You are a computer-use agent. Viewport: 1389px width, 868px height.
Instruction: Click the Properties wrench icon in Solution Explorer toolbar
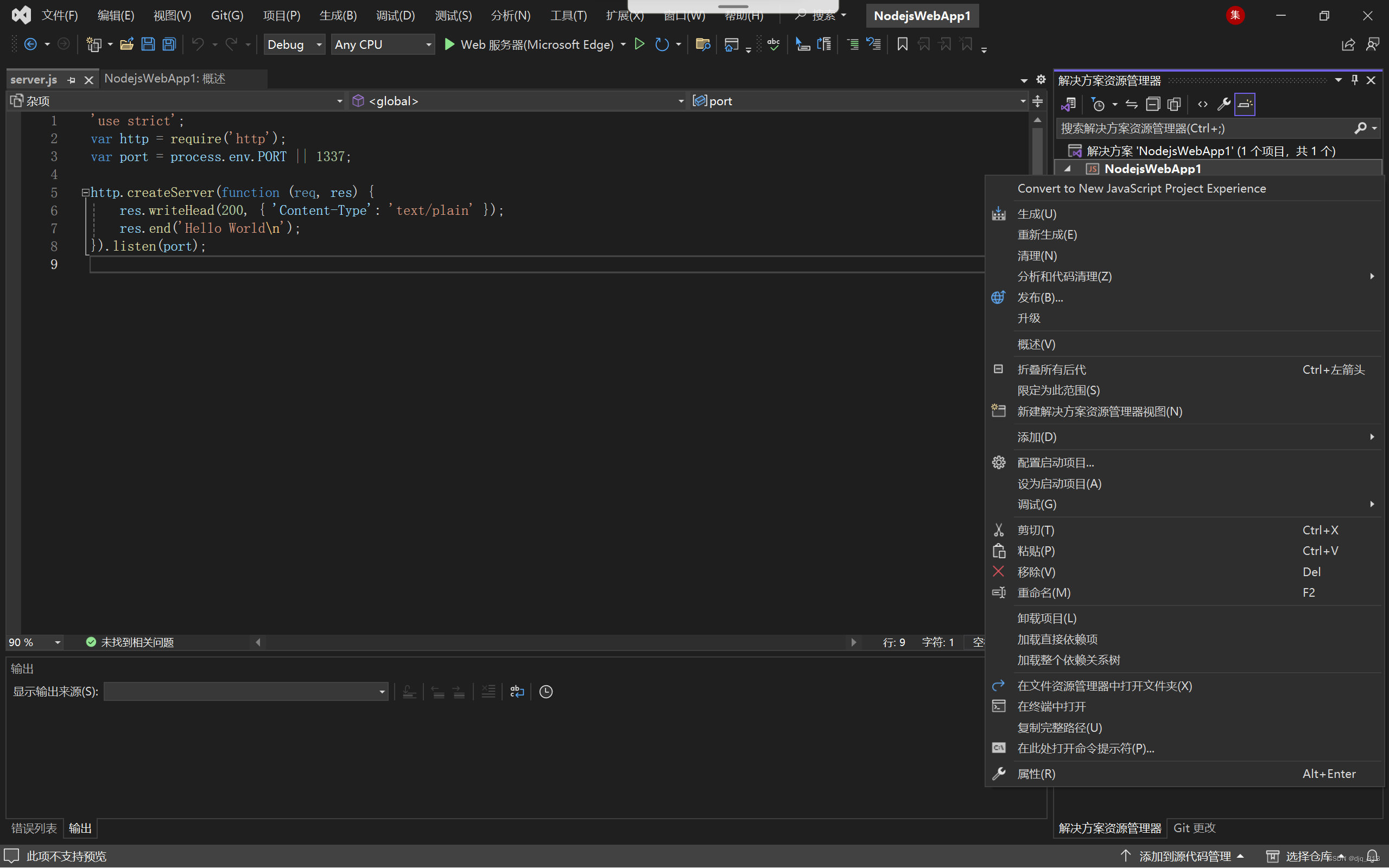1223,105
